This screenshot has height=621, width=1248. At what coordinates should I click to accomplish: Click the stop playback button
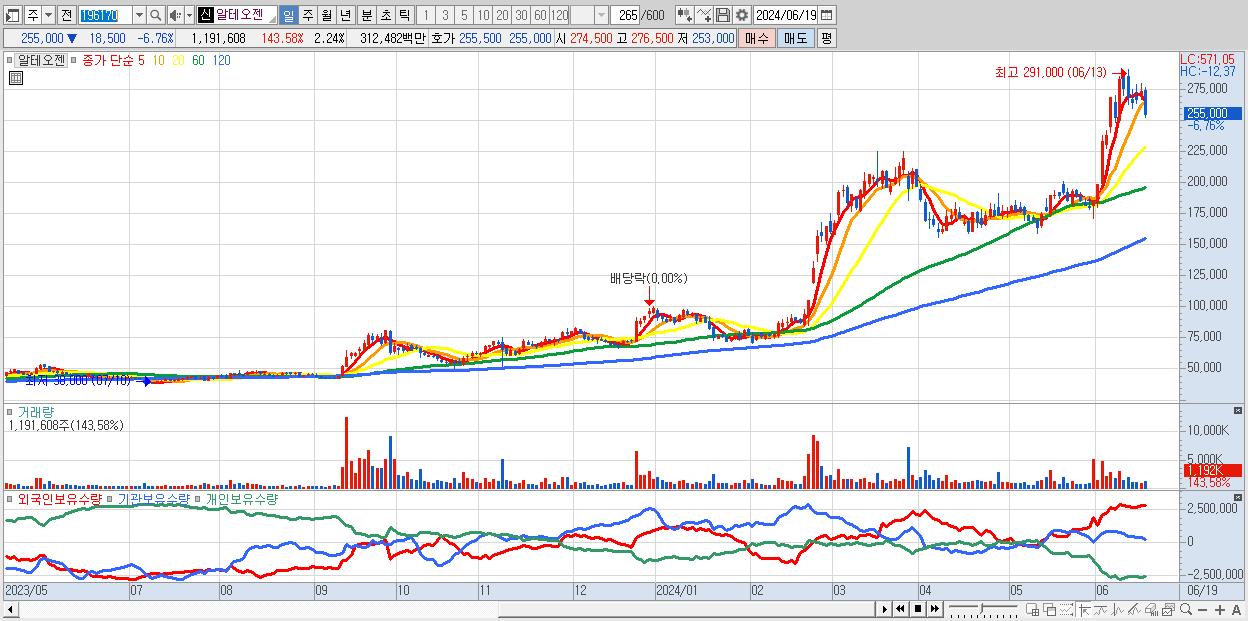[x=918, y=609]
